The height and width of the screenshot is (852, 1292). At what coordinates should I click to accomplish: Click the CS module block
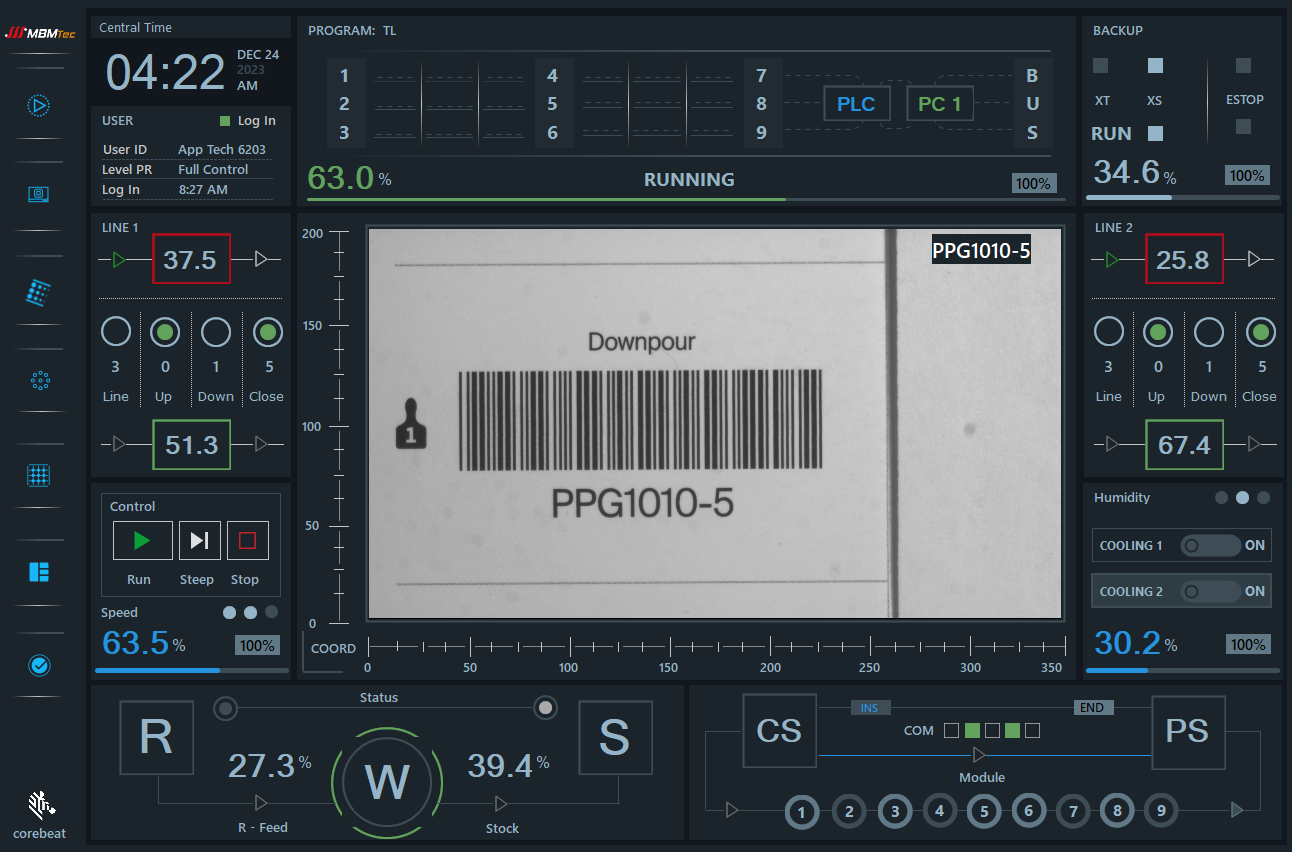click(x=780, y=732)
